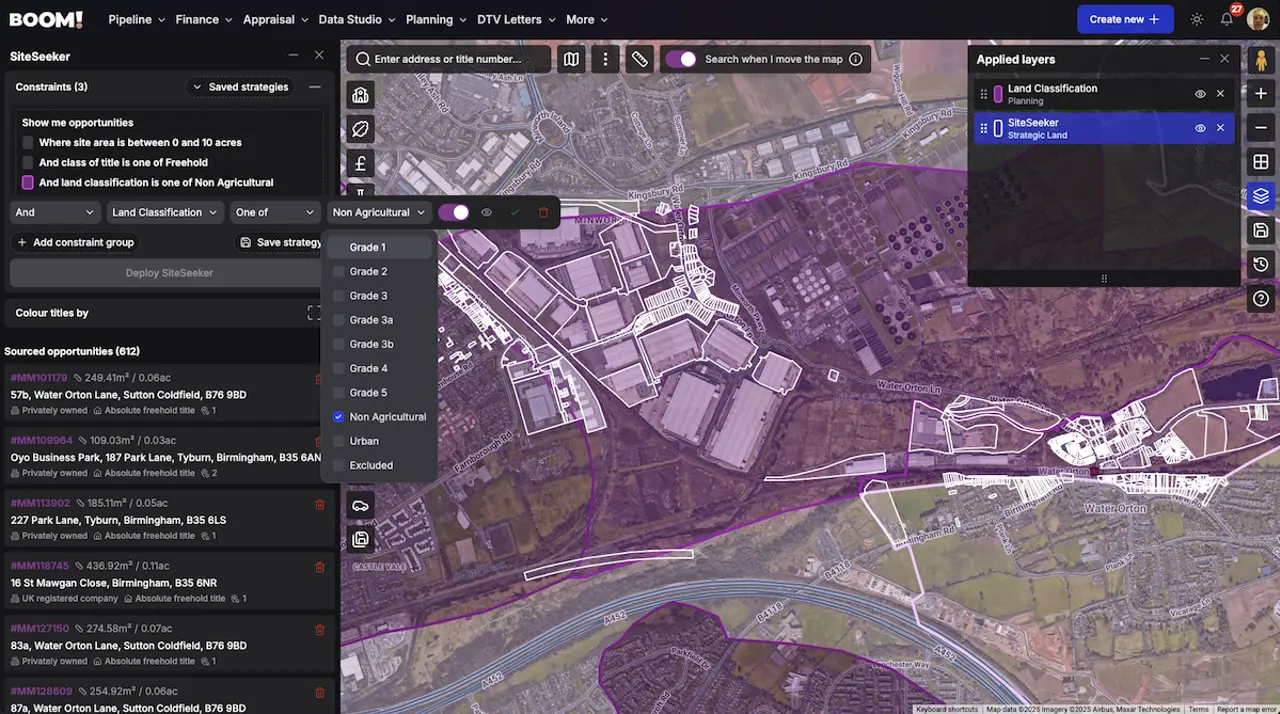Image resolution: width=1280 pixels, height=714 pixels.
Task: Select the price pound sign tool
Action: [x=361, y=163]
